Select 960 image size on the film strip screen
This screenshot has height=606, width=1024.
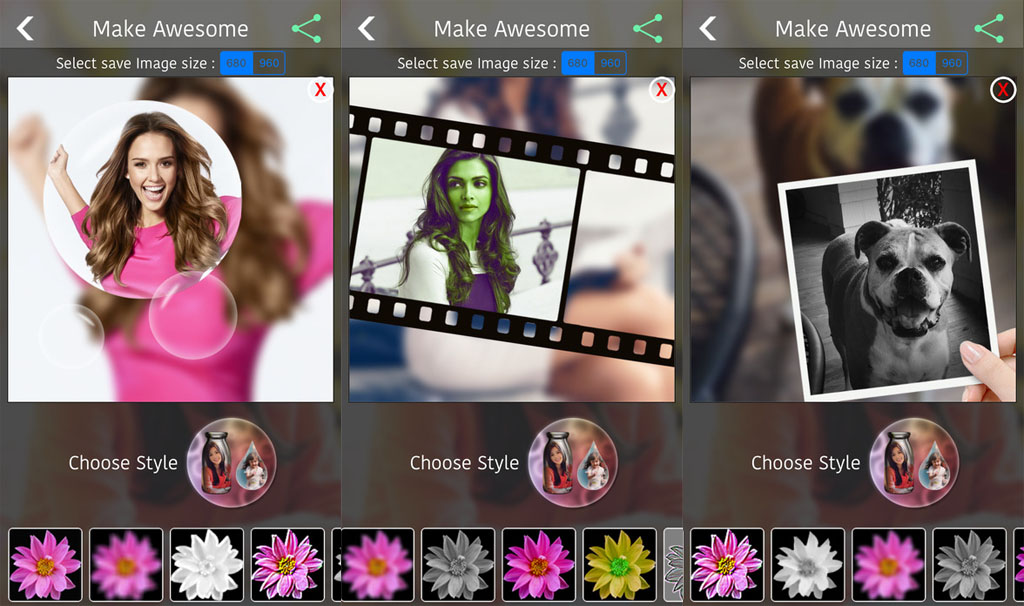[610, 63]
